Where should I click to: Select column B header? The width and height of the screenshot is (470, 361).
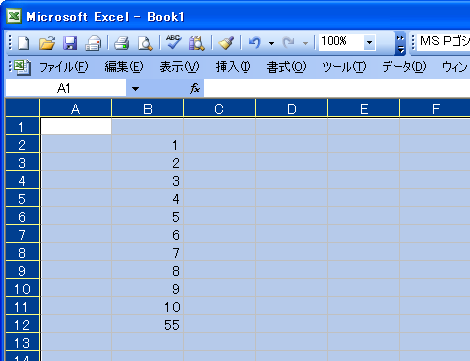(148, 108)
